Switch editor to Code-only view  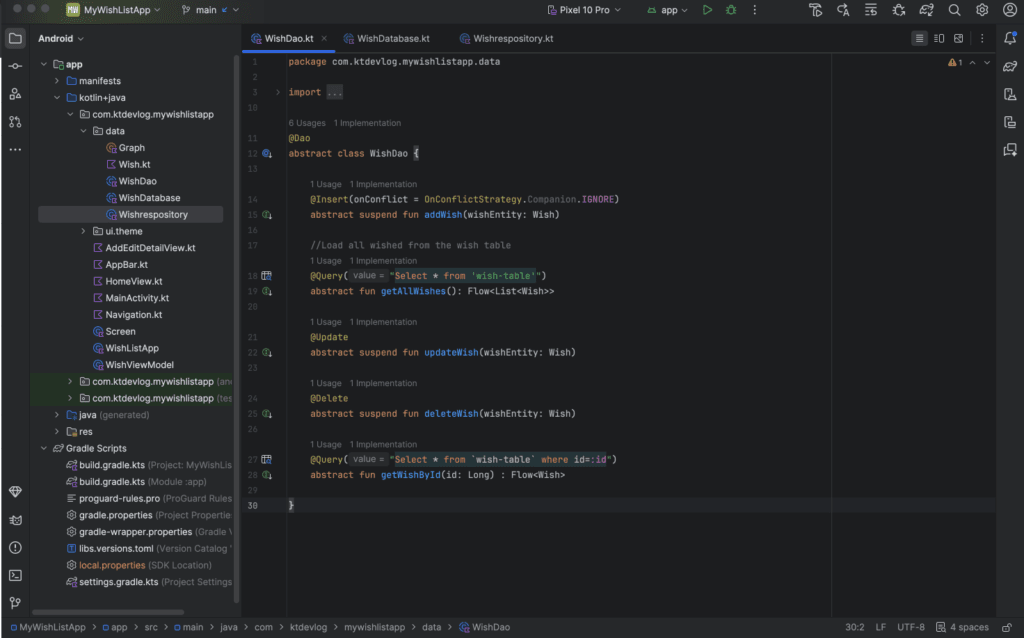(x=919, y=39)
